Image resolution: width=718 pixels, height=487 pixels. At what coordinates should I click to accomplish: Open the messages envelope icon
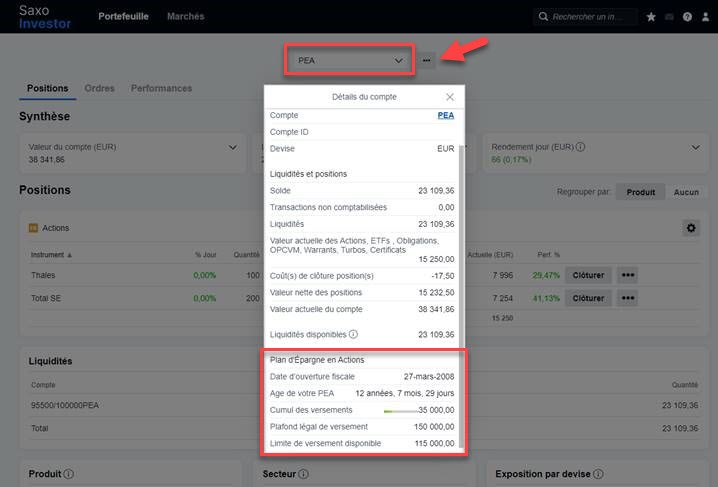[x=669, y=17]
